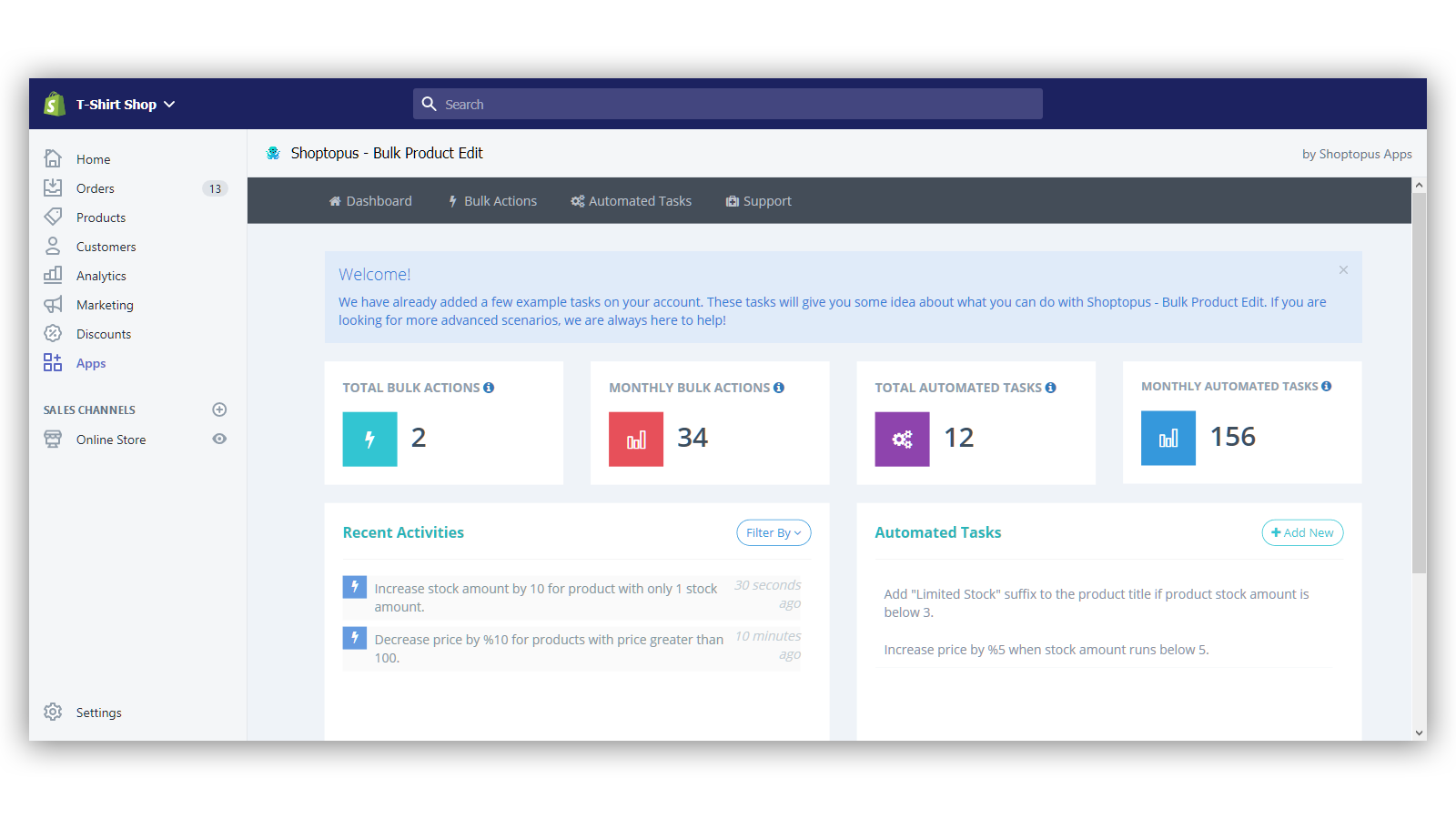
Task: Click the Total Automated Tasks info icon
Action: [x=1051, y=388]
